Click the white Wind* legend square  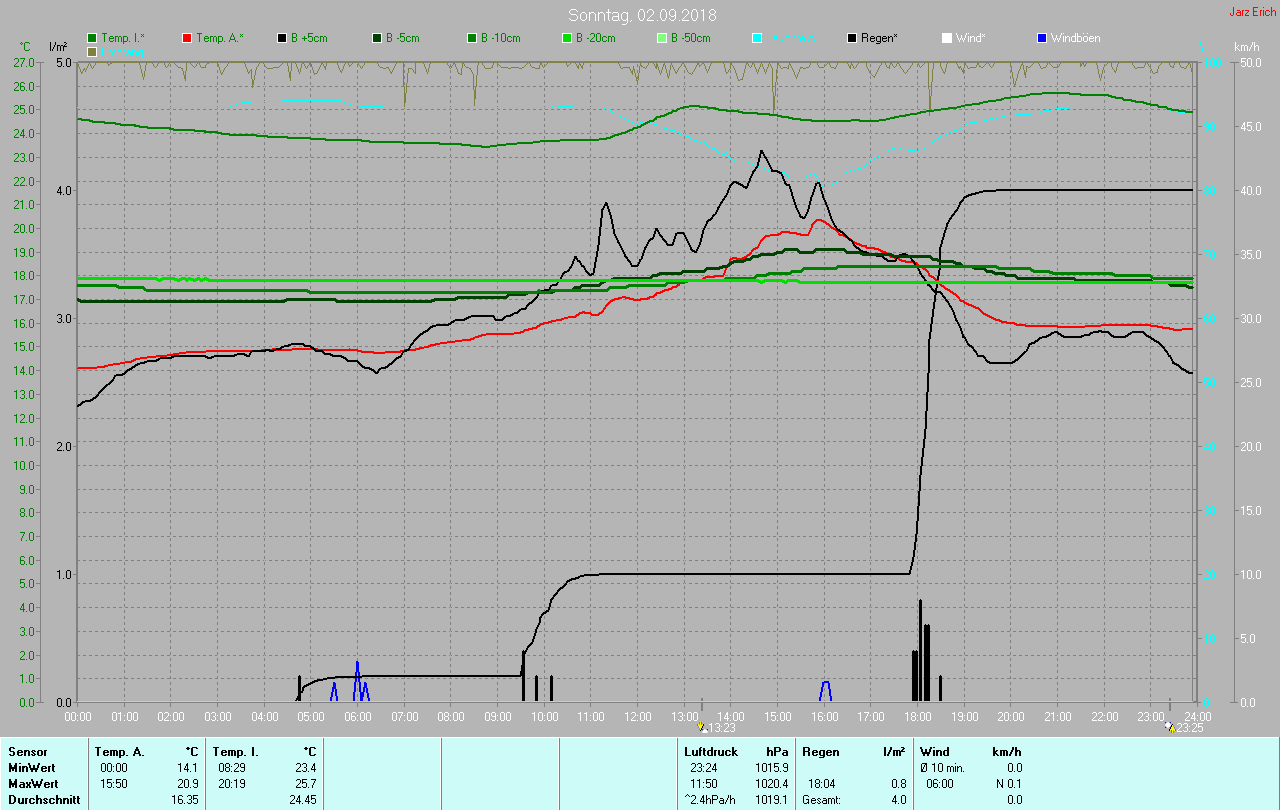947,38
